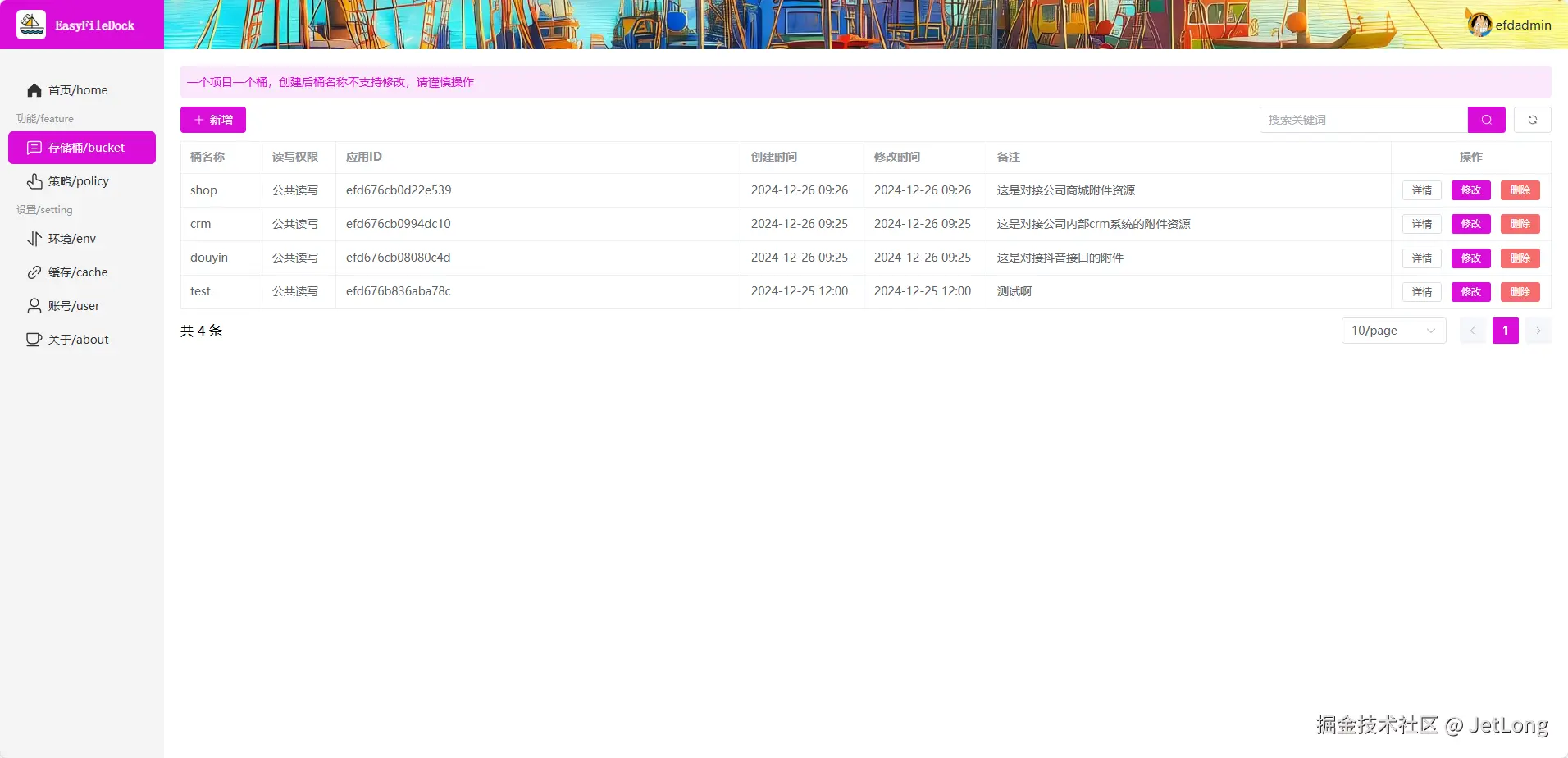
Task: Open the 10/page size dropdown
Action: (x=1394, y=331)
